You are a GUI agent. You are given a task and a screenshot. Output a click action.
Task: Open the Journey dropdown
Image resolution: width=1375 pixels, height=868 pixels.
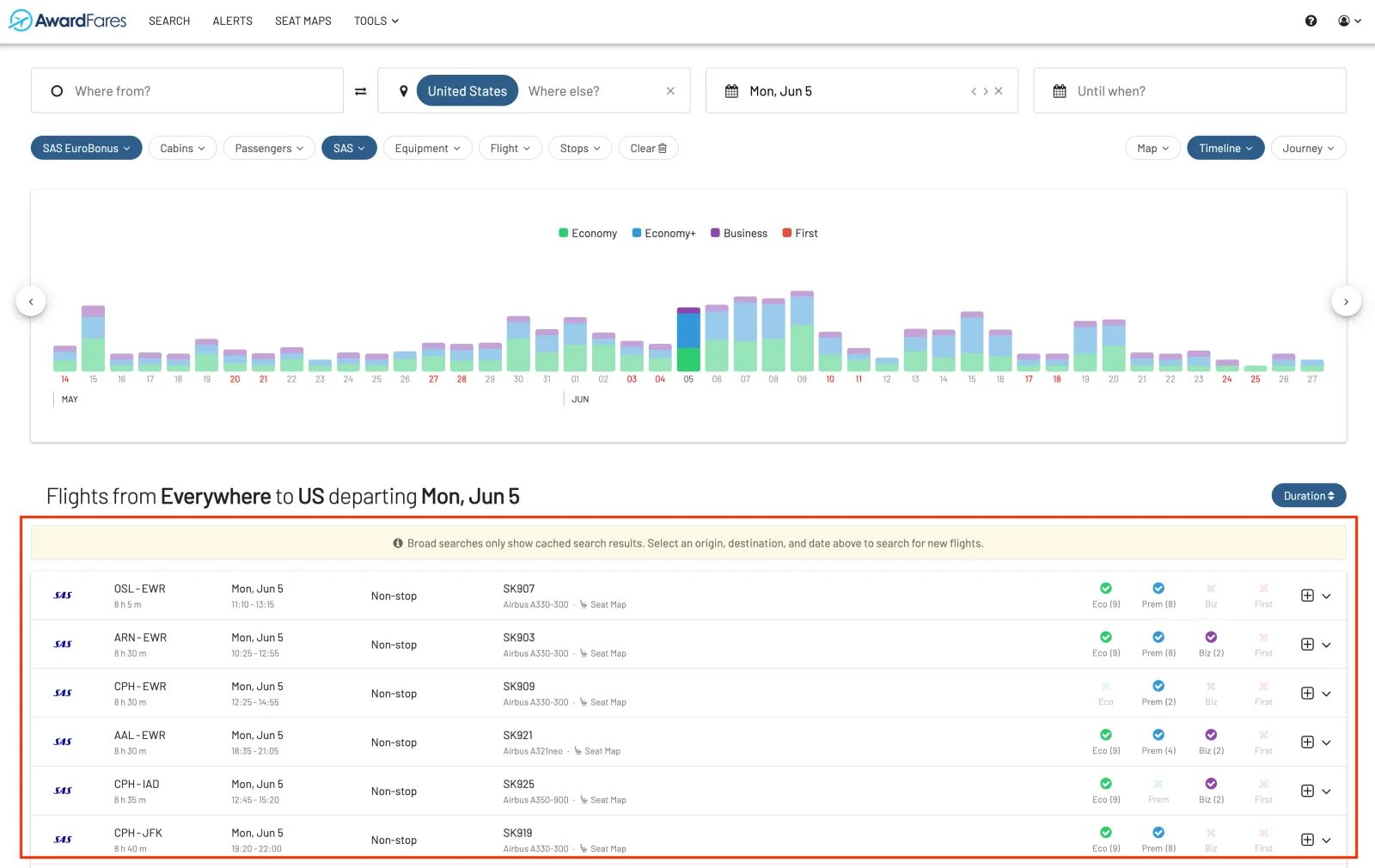pyautogui.click(x=1308, y=149)
